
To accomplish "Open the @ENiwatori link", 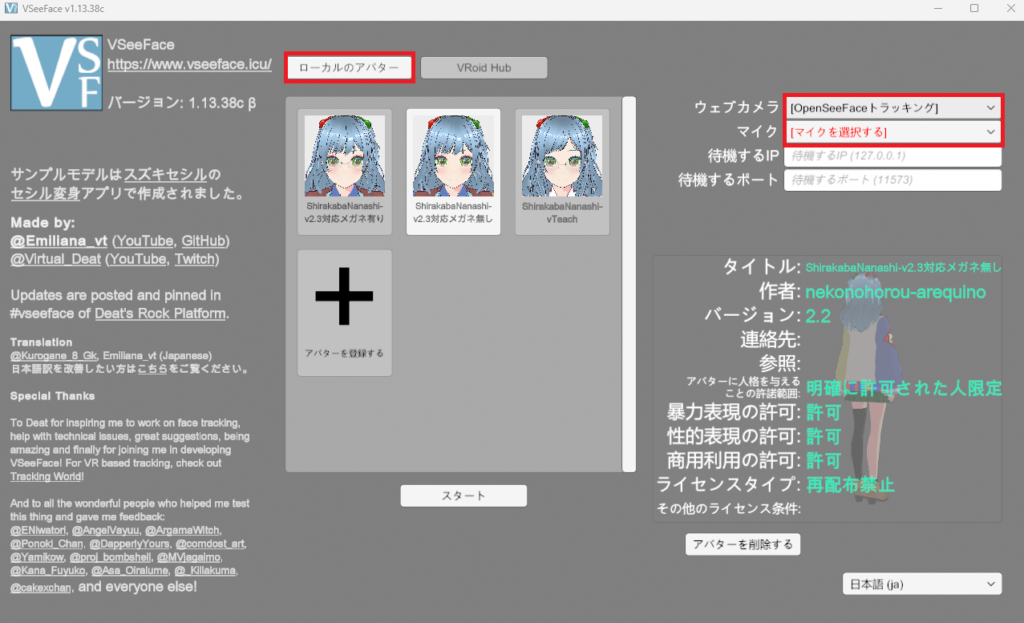I will pyautogui.click(x=38, y=530).
